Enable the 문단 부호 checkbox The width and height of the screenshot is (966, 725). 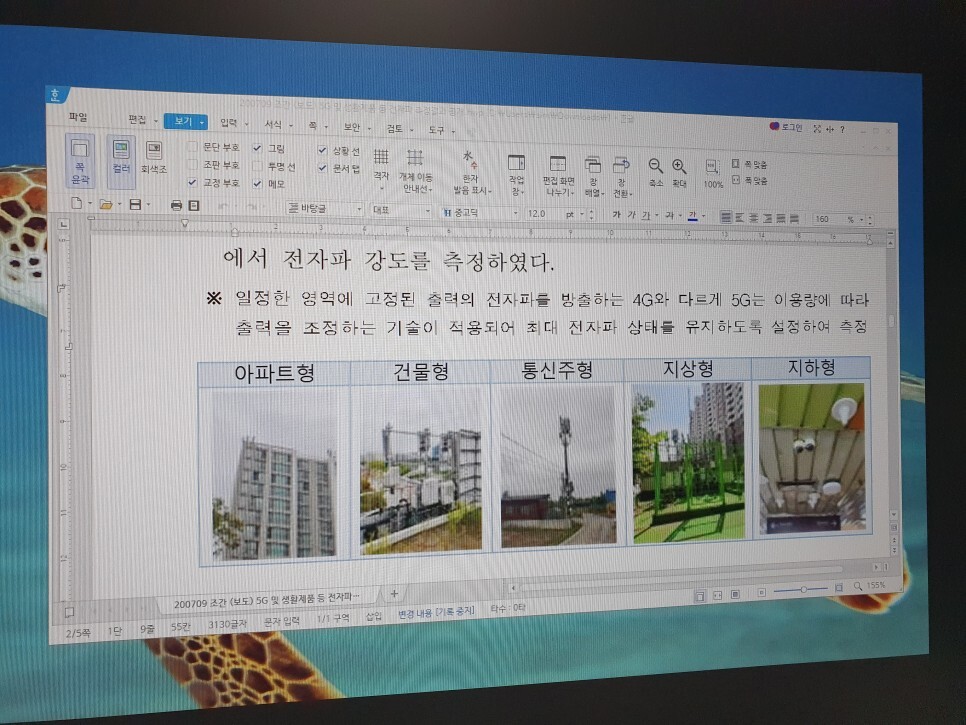[192, 147]
